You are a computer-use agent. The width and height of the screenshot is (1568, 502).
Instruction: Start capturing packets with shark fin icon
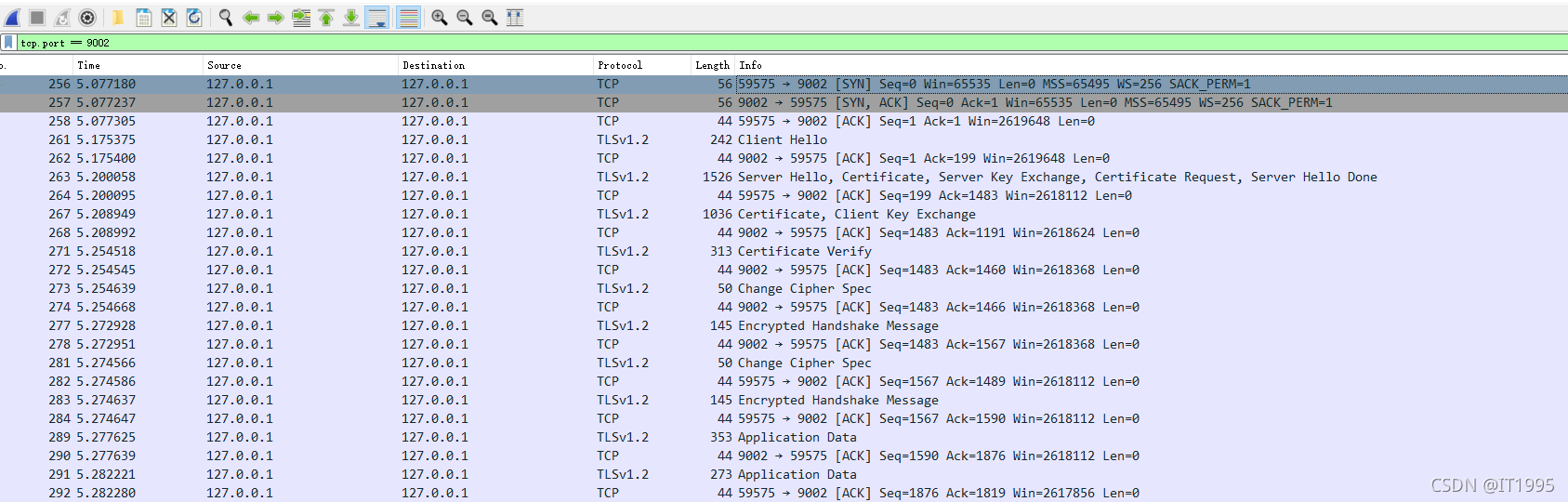pyautogui.click(x=12, y=18)
